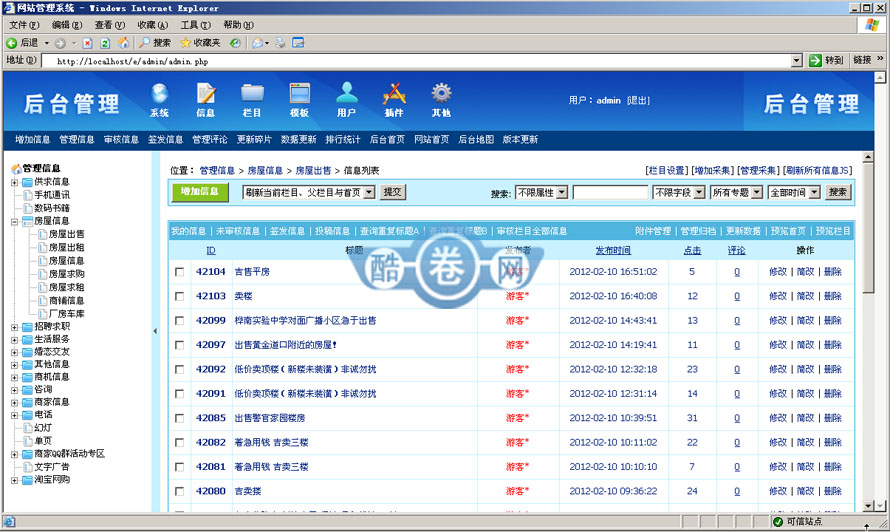This screenshot has height=532, width=890.
Task: Click the browser Home icon
Action: pyautogui.click(x=123, y=43)
